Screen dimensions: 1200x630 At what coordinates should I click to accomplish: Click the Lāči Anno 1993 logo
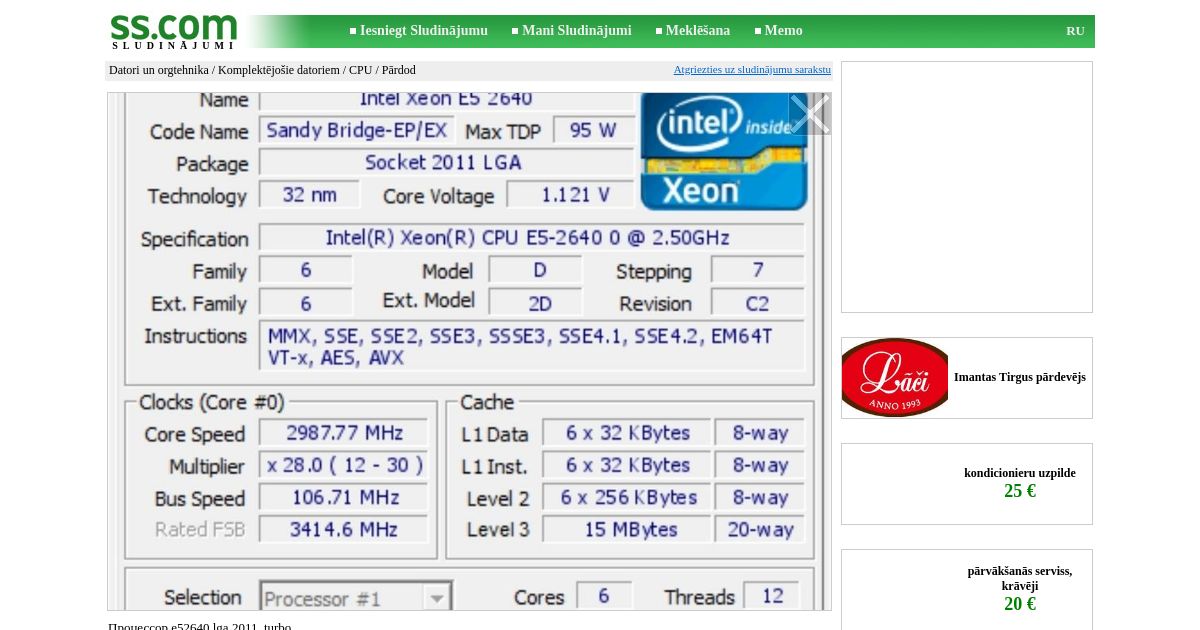[x=895, y=377]
